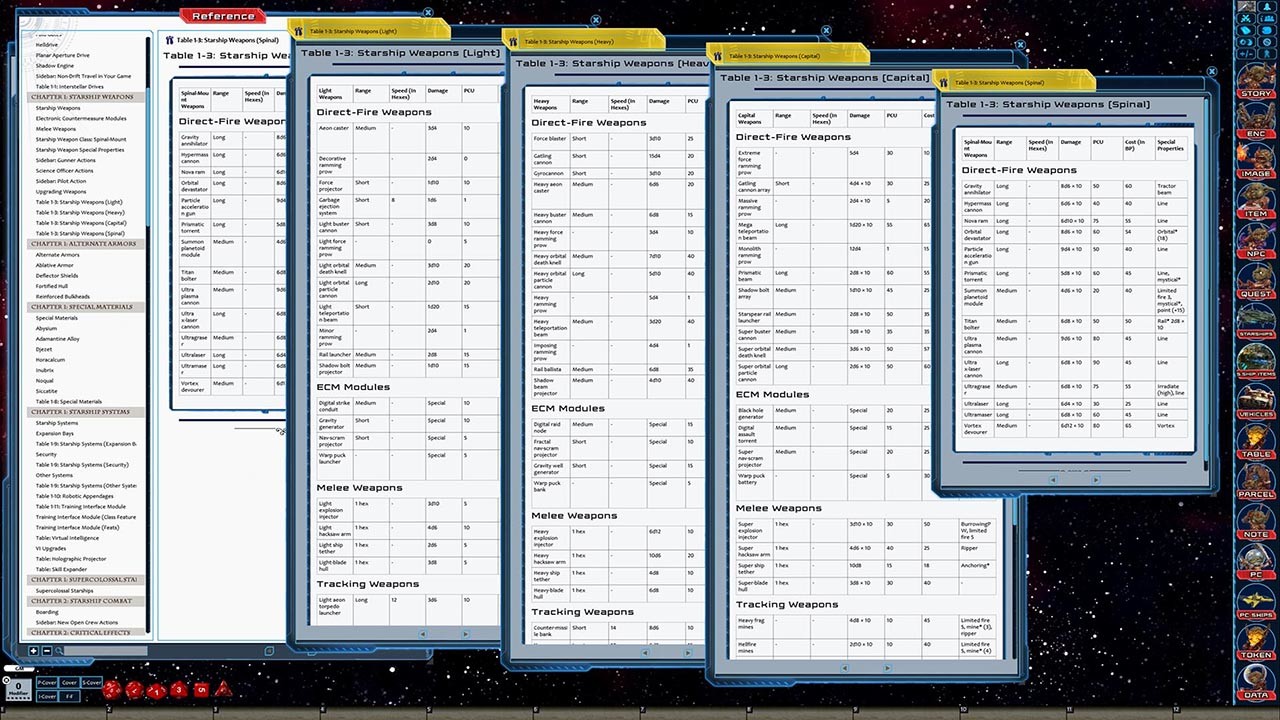Click the red d4 pyramid die
1280x720 pixels.
point(224,689)
